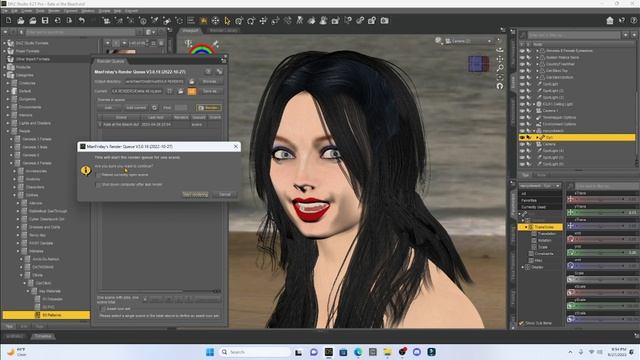Expand Genesis 3 Male category

click(x=11, y=147)
